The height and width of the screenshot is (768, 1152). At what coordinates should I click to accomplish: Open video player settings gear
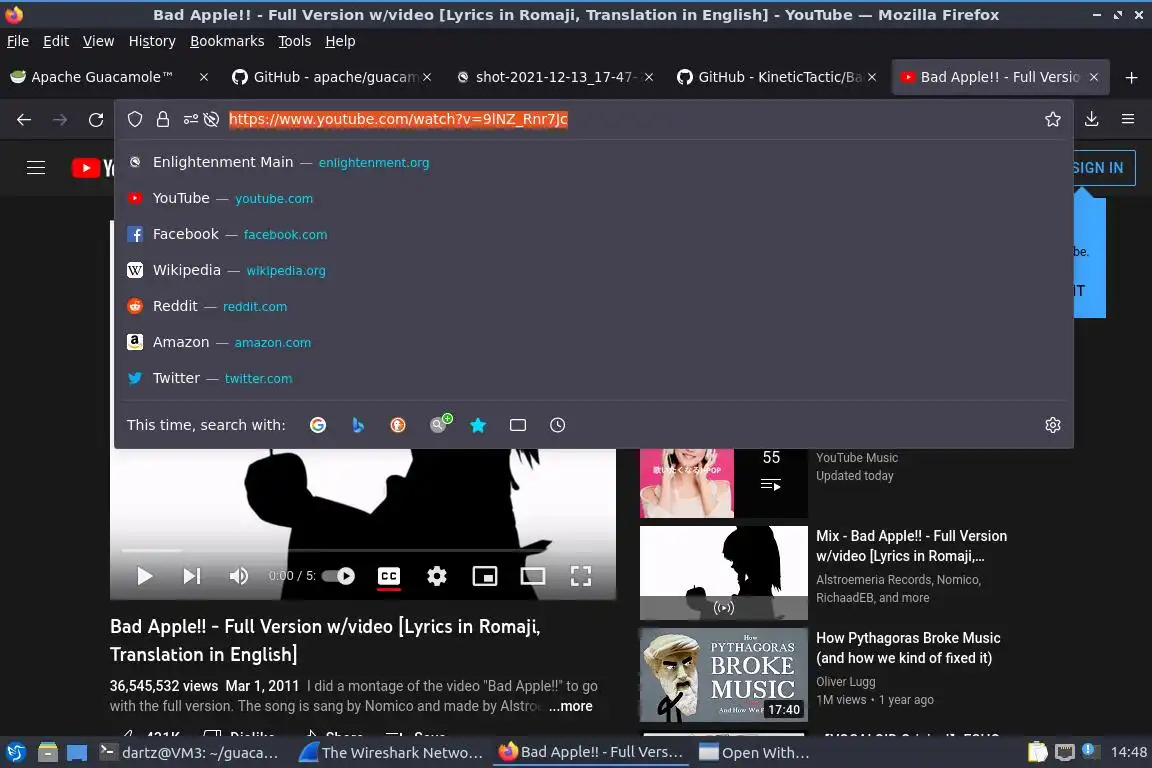[x=436, y=576]
